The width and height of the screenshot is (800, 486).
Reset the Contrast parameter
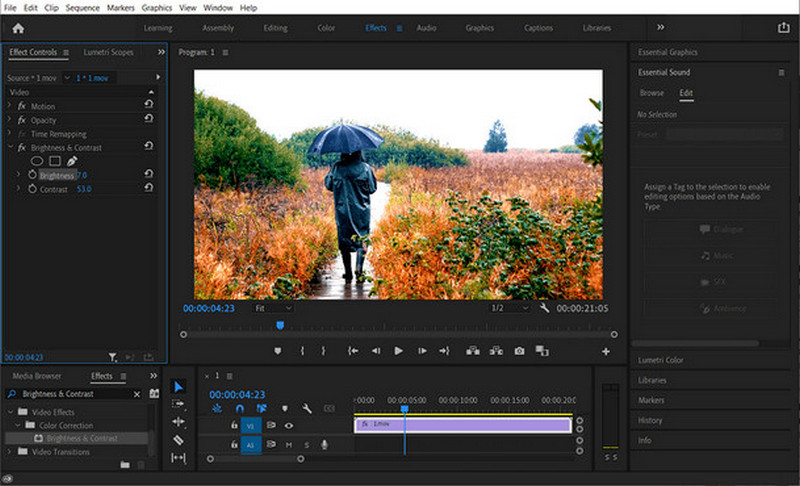click(148, 187)
